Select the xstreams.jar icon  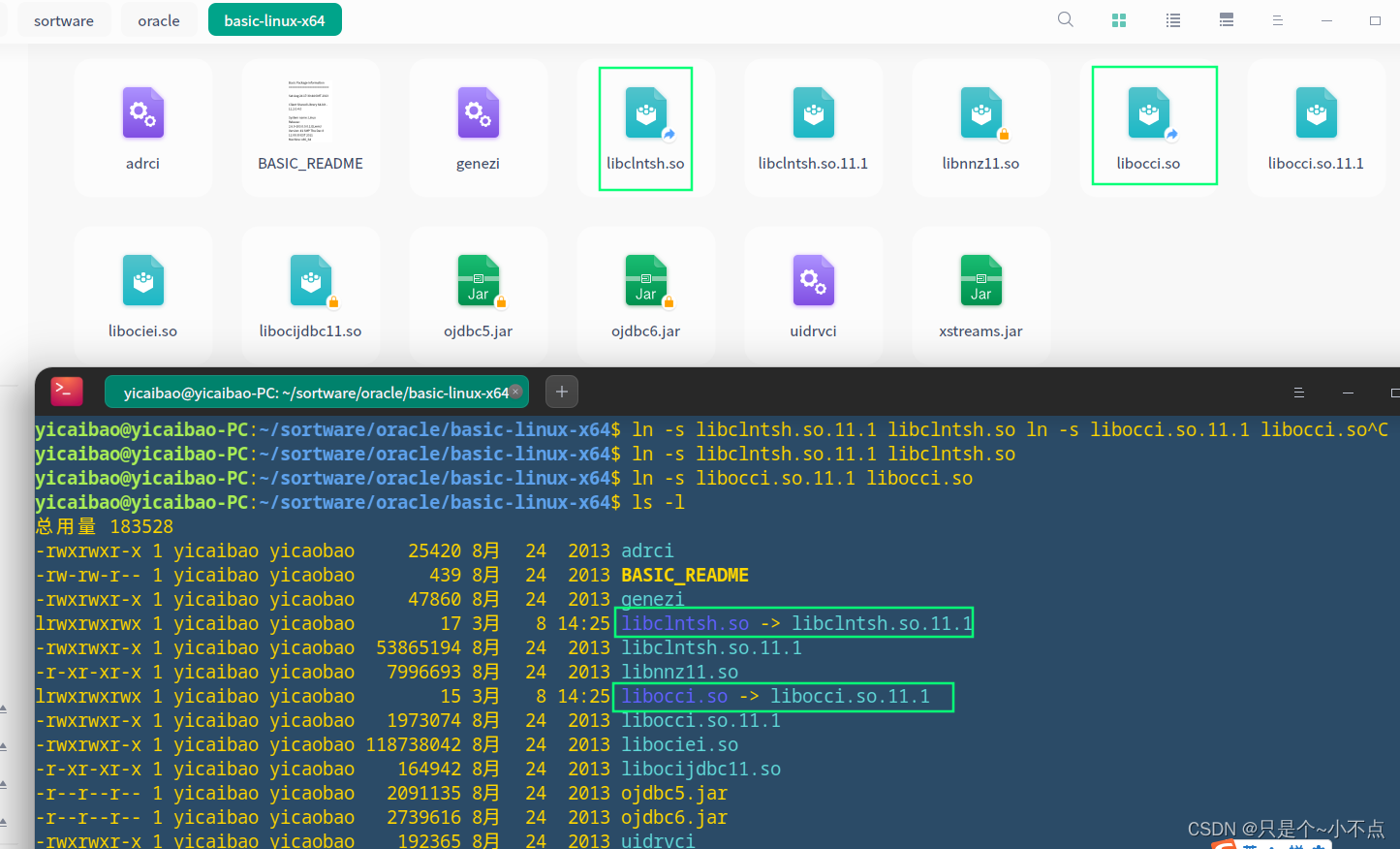coord(980,281)
